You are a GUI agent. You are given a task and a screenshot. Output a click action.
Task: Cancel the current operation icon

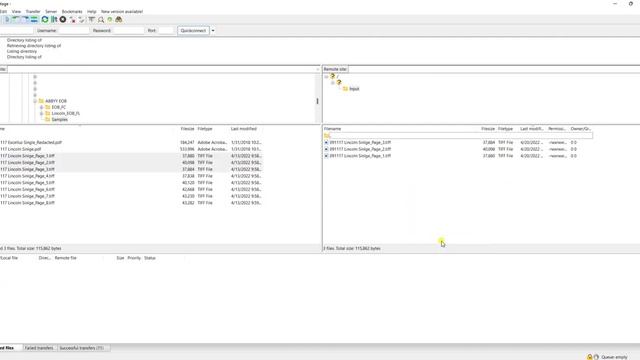pos(63,20)
